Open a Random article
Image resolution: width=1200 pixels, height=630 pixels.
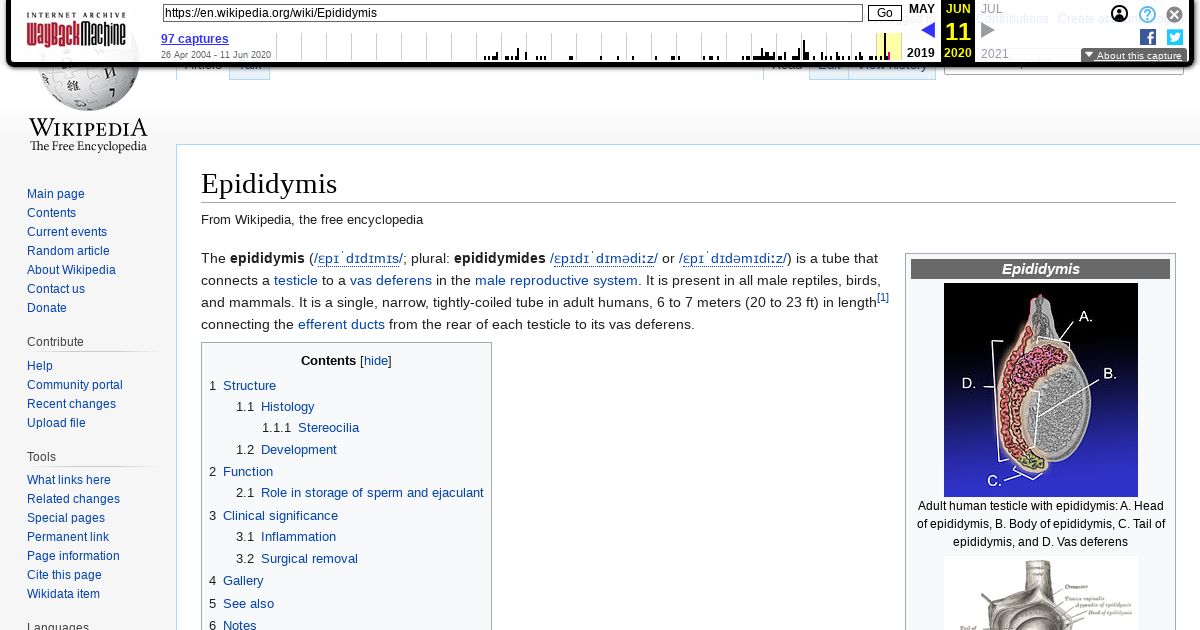[68, 251]
